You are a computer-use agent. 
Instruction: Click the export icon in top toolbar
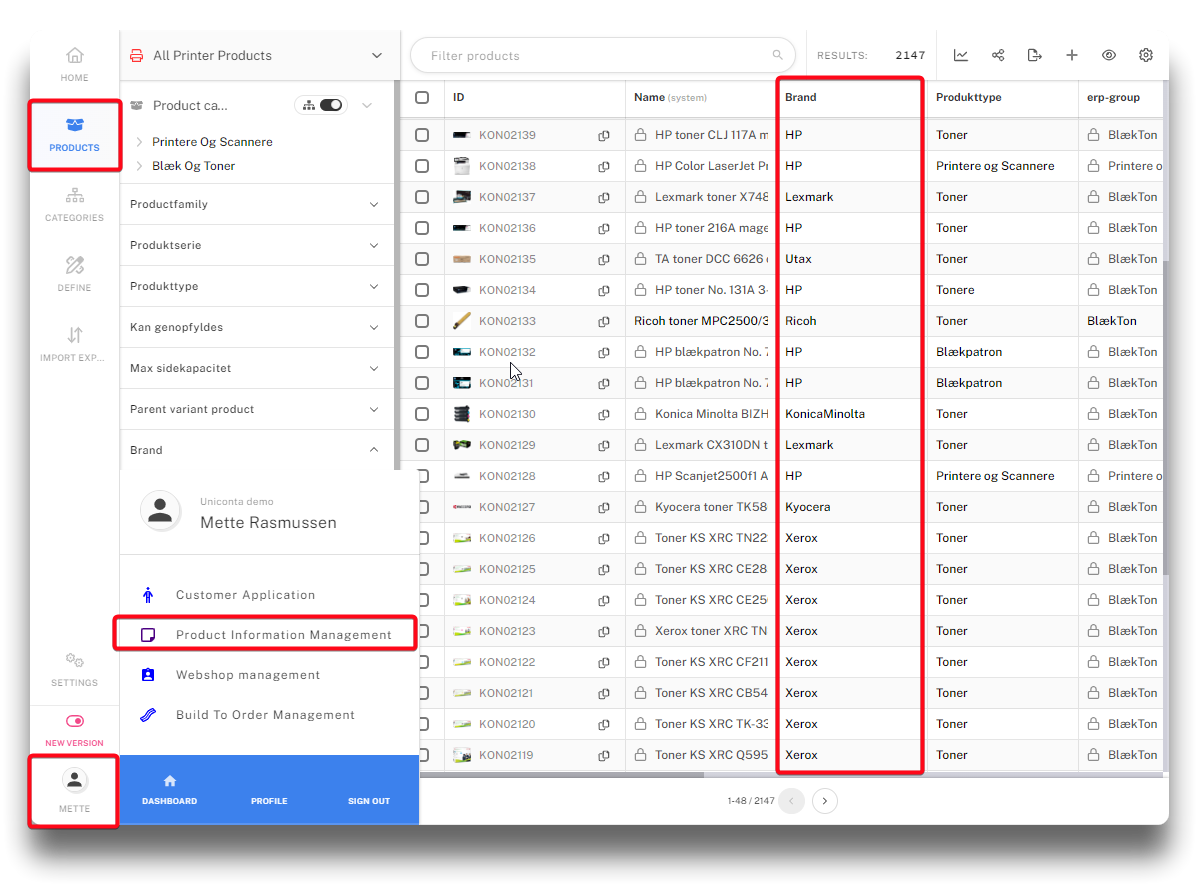(1034, 56)
